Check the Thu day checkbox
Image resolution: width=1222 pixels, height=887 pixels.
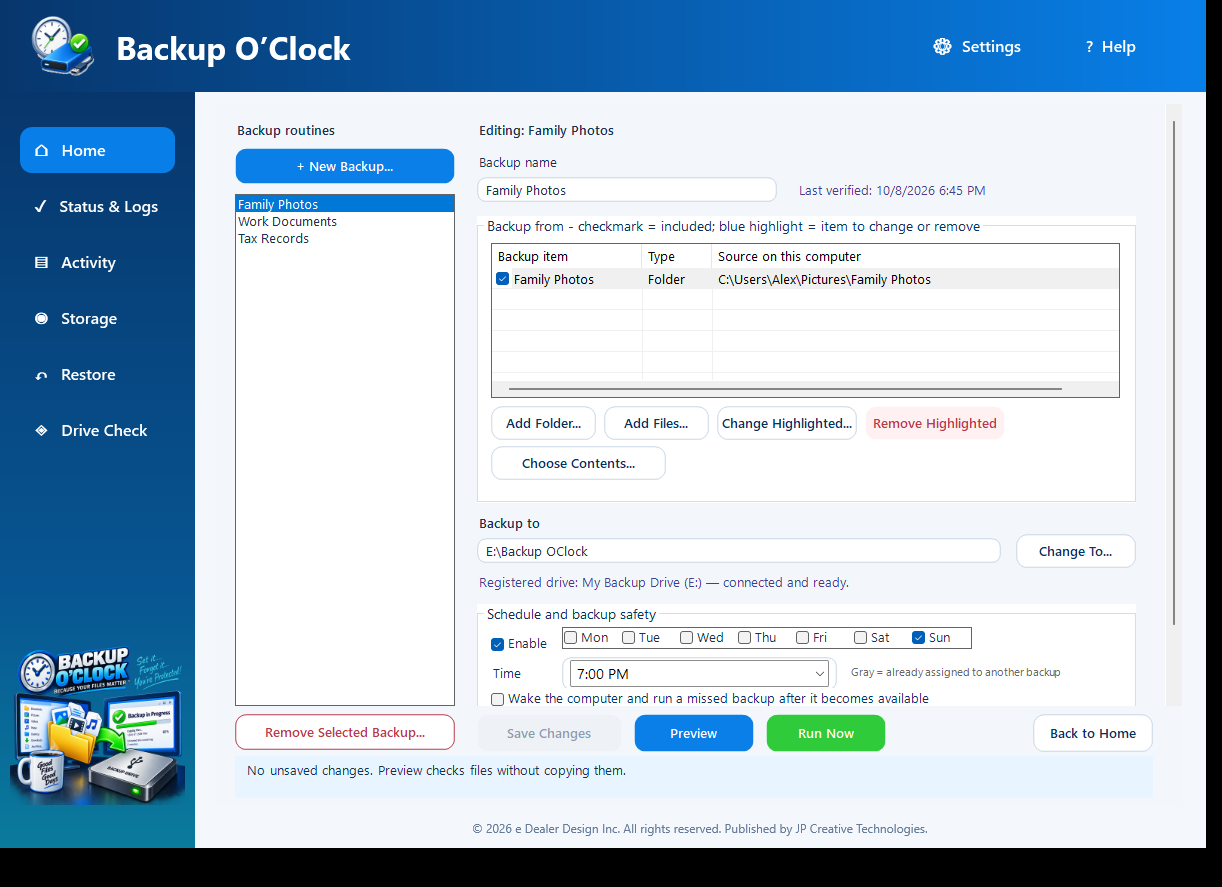pyautogui.click(x=744, y=637)
